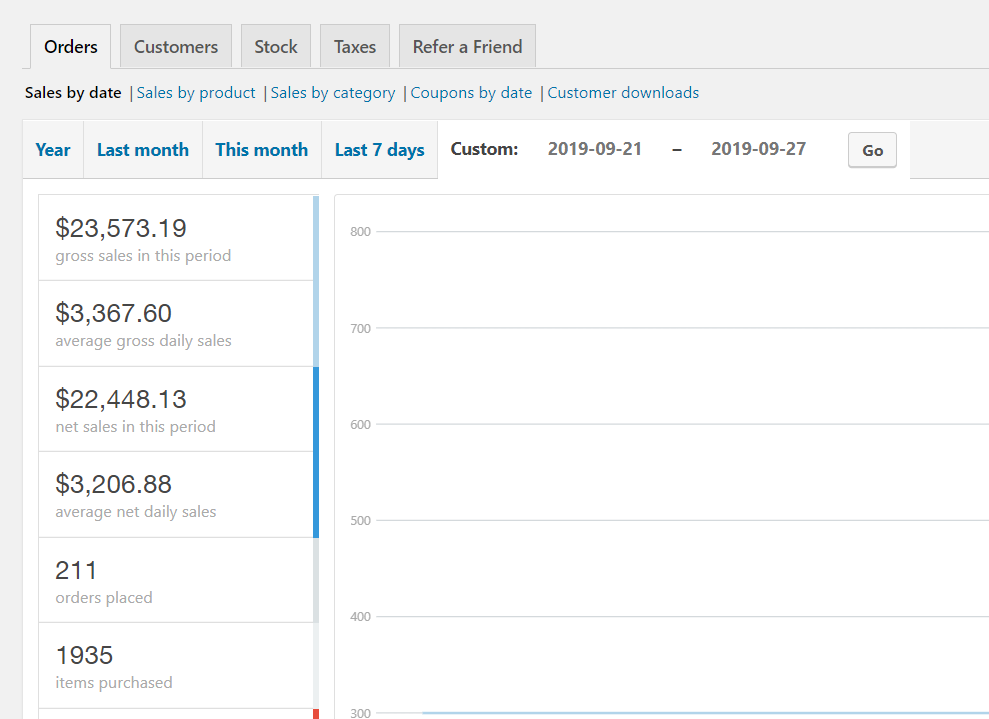Go to the Taxes tab
Screen dimensions: 989x719
pyautogui.click(x=355, y=47)
